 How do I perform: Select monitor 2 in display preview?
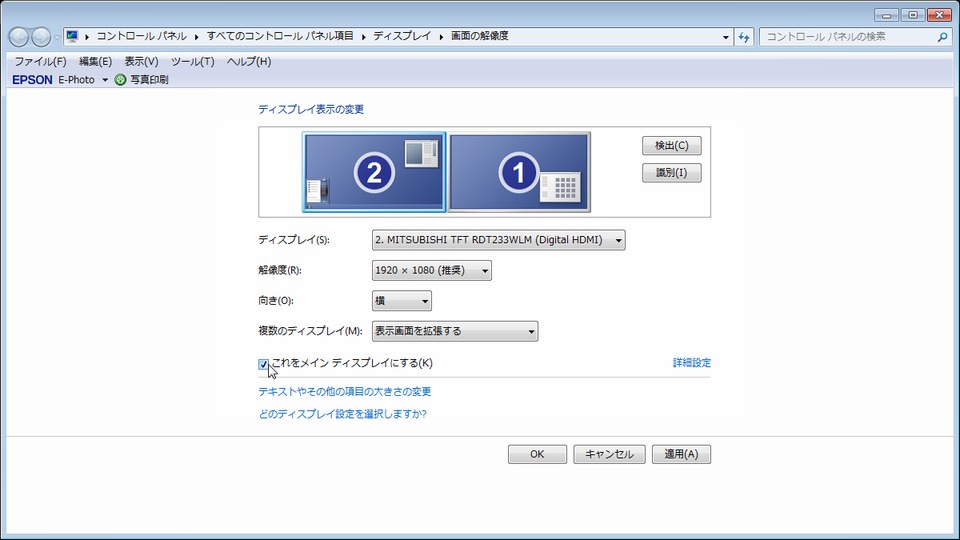(x=374, y=172)
